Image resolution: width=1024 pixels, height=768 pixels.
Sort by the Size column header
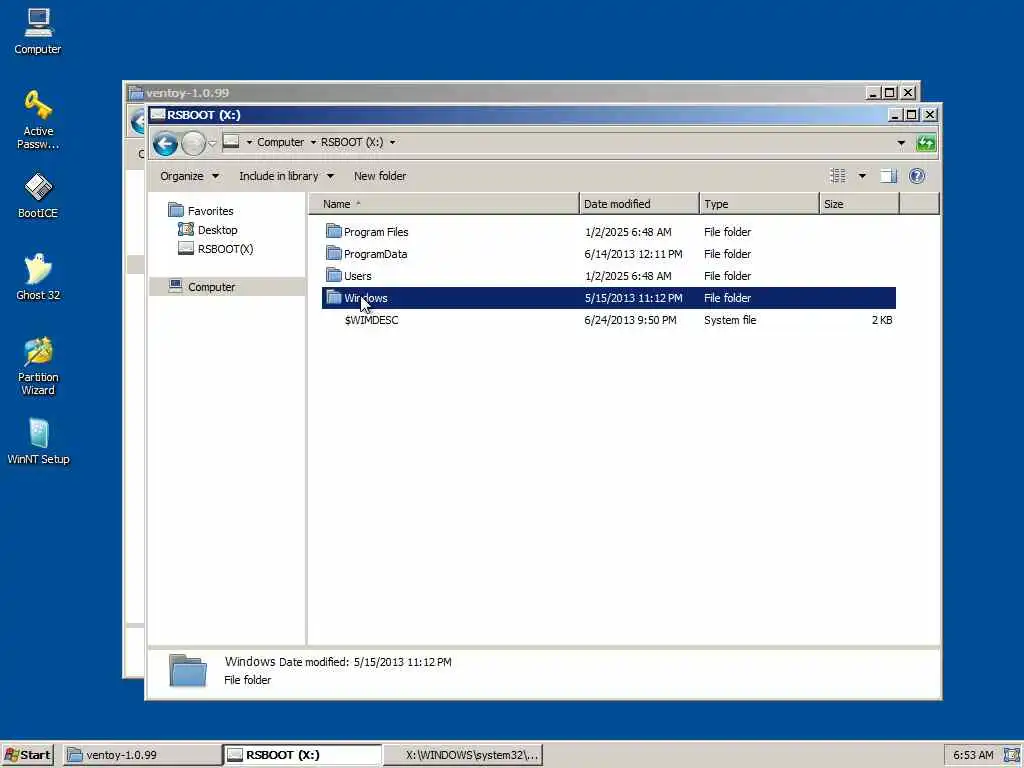tap(859, 204)
